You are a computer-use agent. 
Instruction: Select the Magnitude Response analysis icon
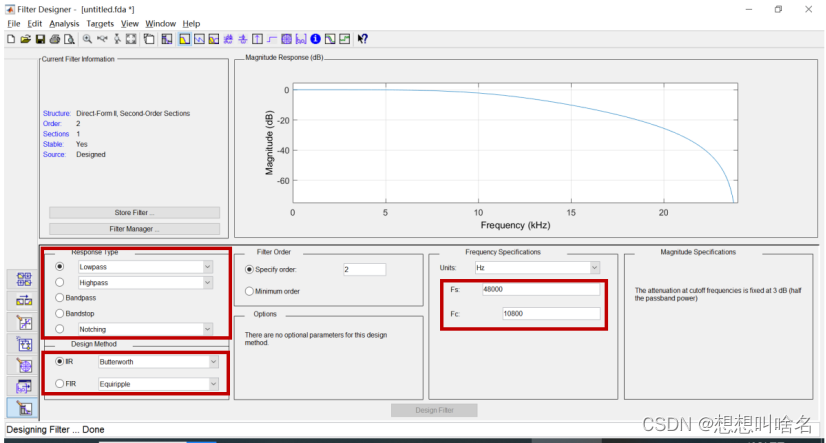184,39
